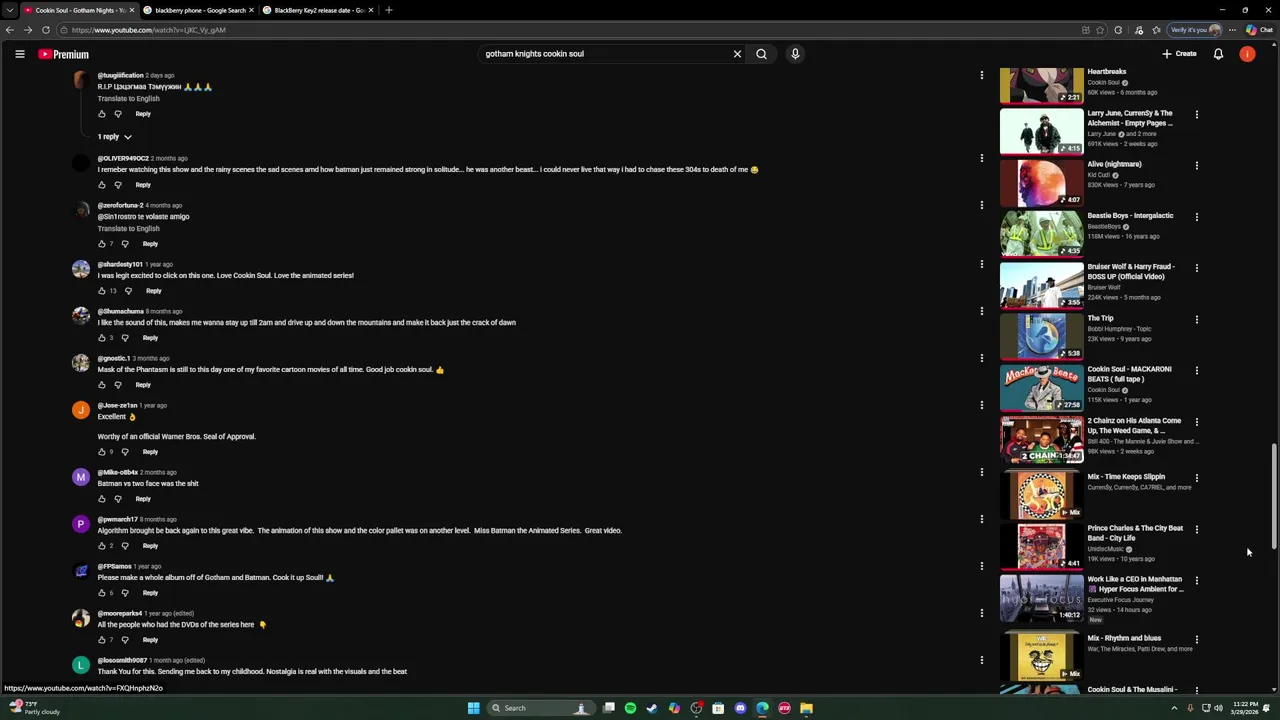This screenshot has width=1280, height=720.
Task: Open the taskbar clock and date
Action: point(1245,708)
